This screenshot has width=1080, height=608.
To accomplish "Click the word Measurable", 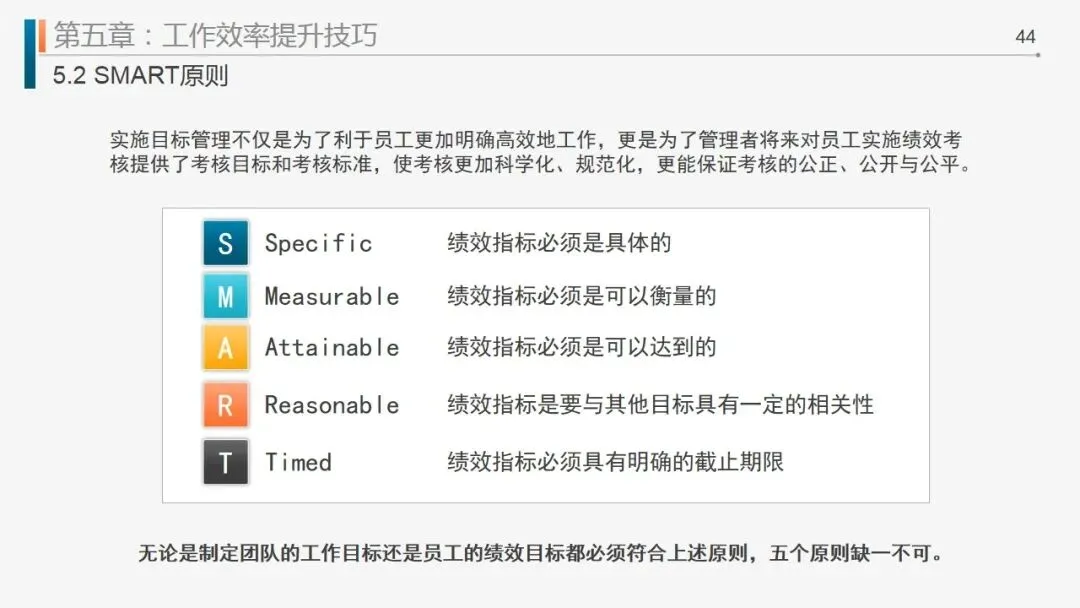I will pos(331,296).
